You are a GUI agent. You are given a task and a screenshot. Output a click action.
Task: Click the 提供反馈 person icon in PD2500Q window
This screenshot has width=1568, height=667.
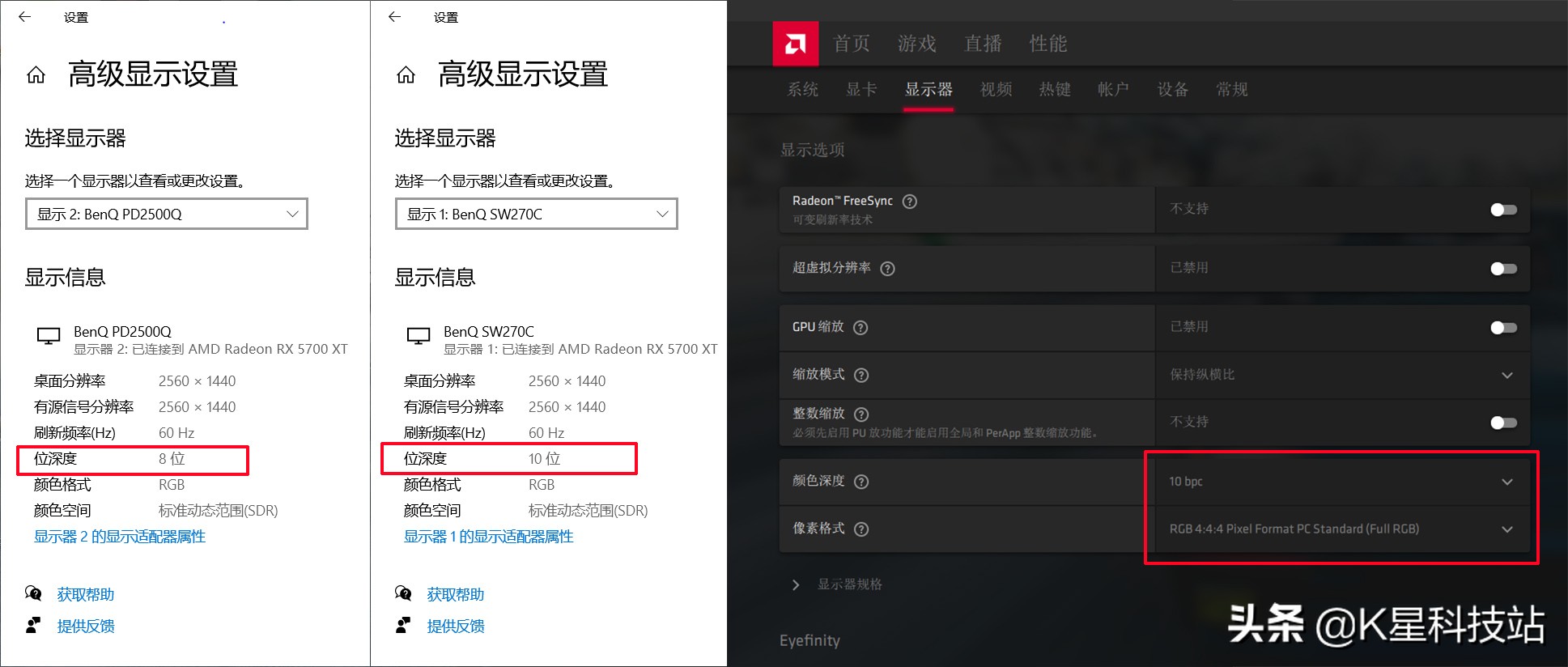(33, 625)
